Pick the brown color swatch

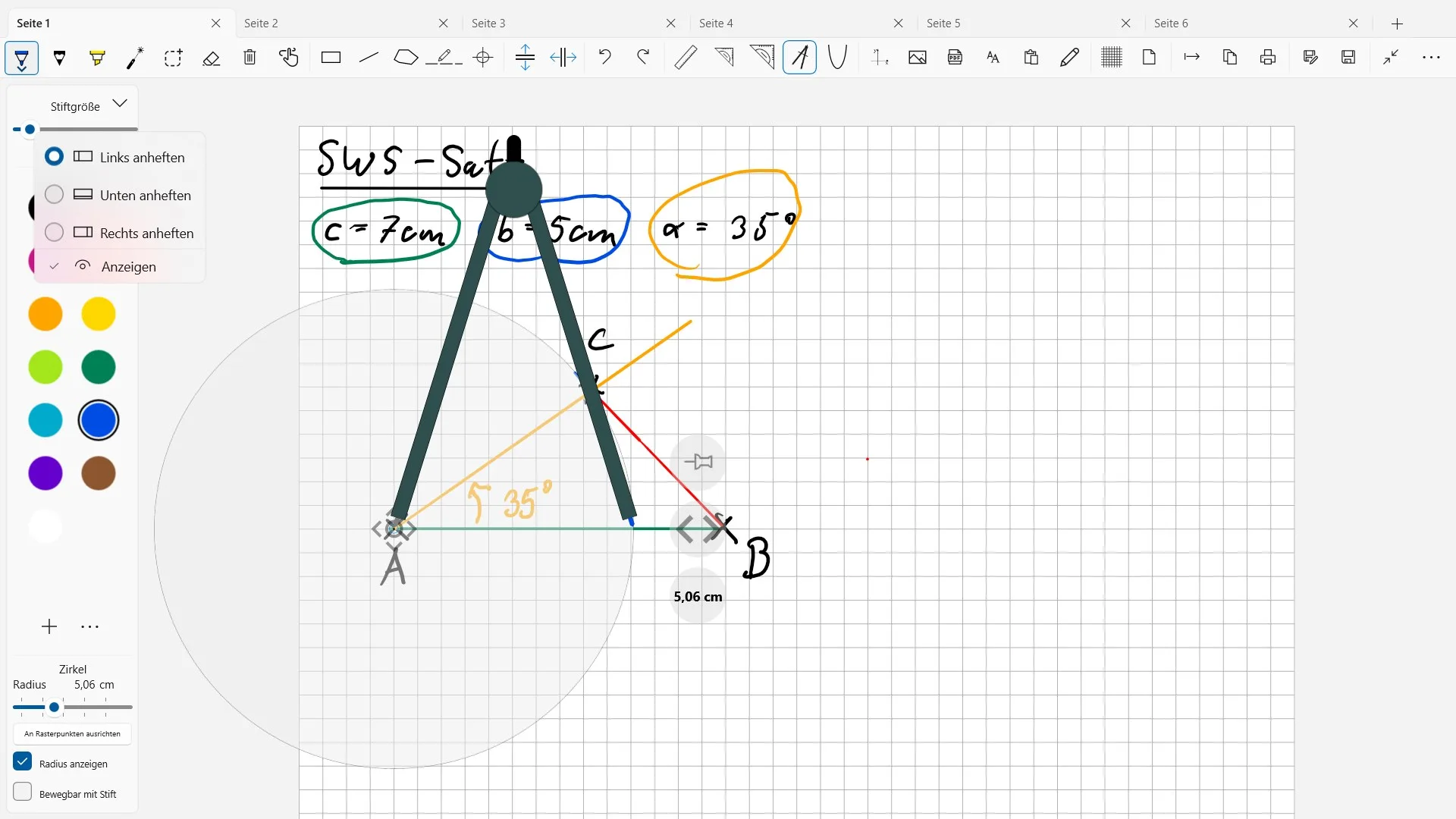(99, 473)
